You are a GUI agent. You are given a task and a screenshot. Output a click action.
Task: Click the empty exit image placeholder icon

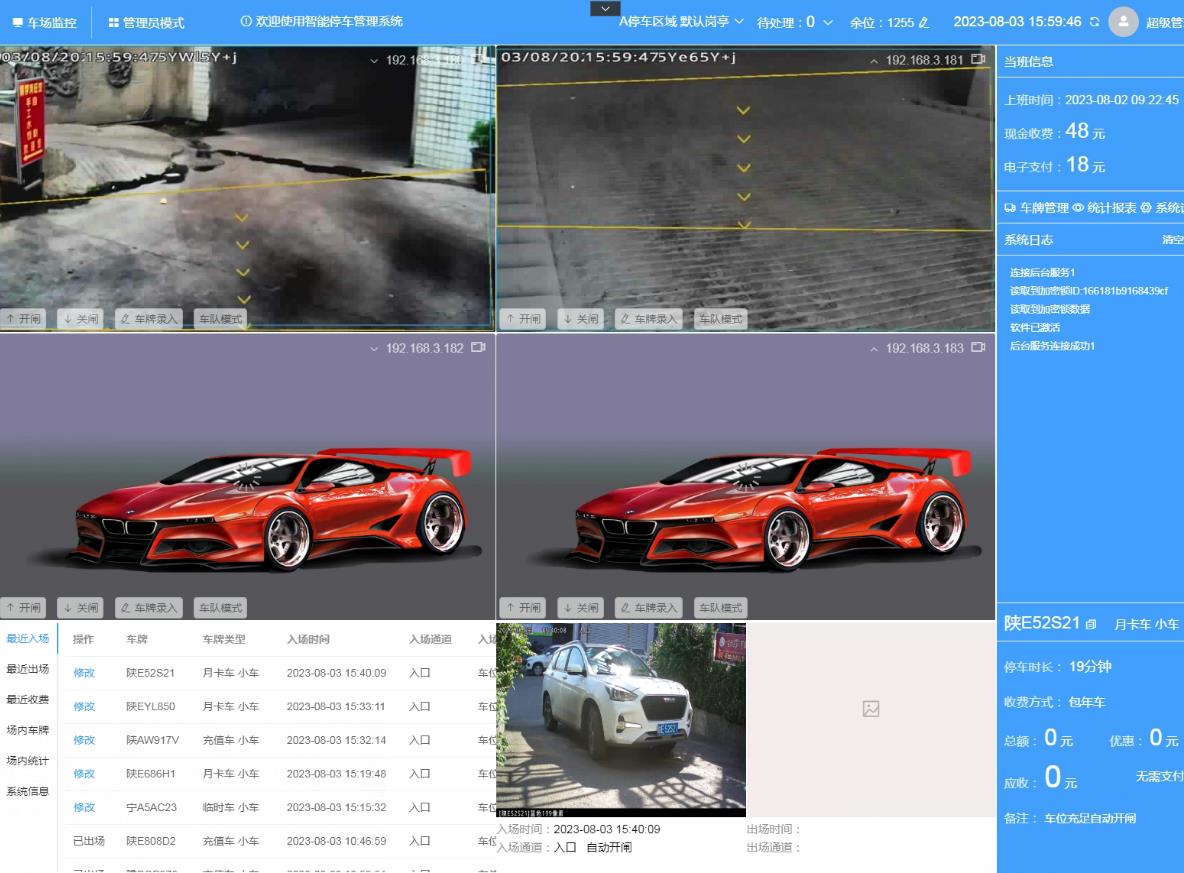[x=871, y=708]
